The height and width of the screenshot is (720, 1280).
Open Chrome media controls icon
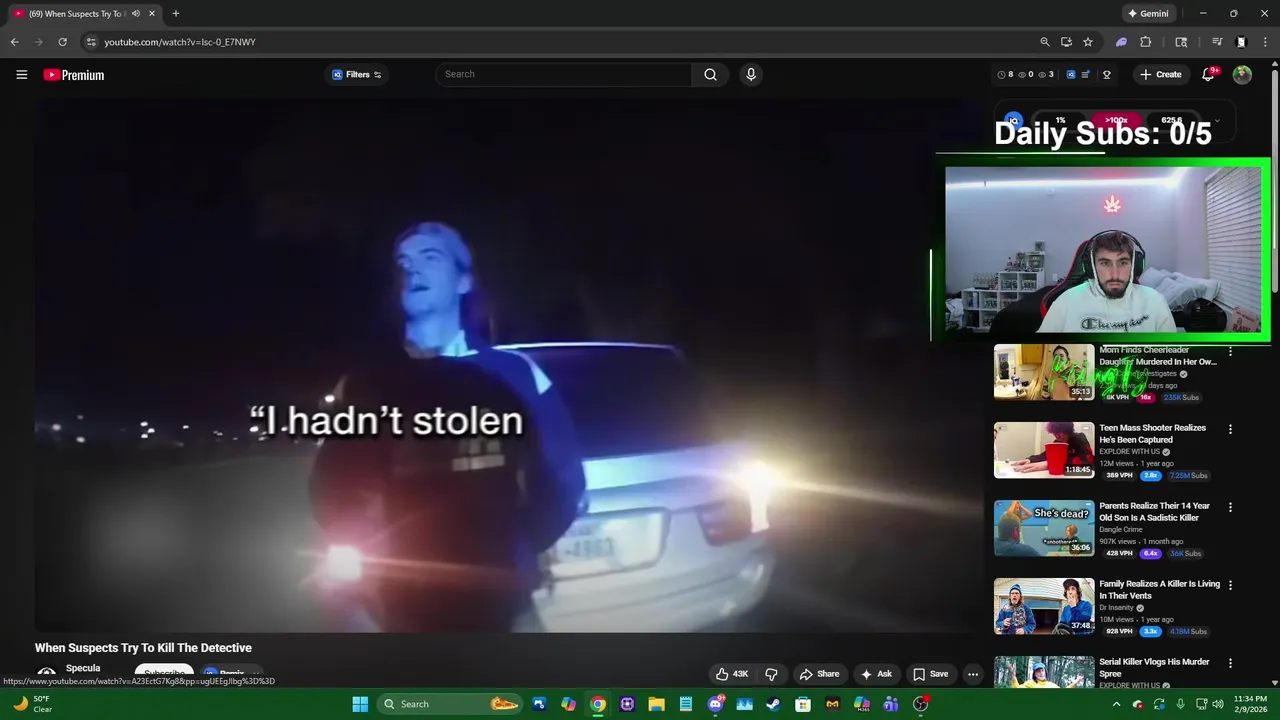(x=1217, y=42)
